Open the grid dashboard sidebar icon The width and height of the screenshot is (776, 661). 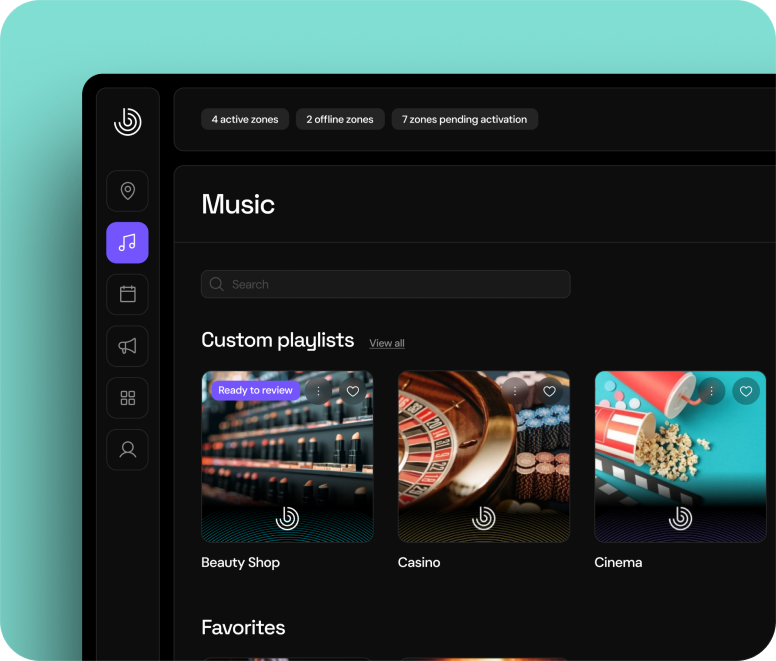[x=128, y=398]
